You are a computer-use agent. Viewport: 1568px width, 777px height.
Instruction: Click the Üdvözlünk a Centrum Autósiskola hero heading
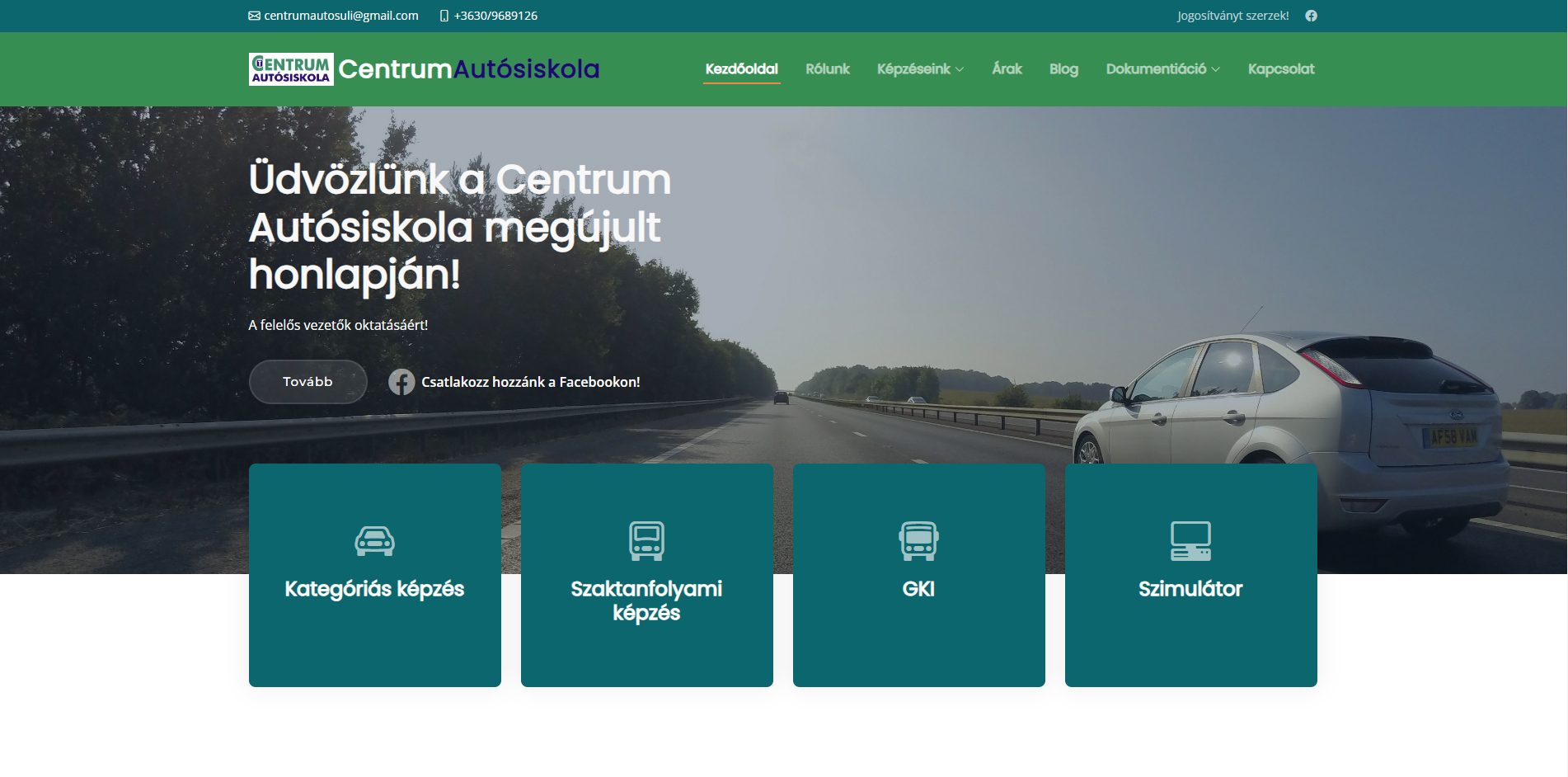click(x=460, y=226)
